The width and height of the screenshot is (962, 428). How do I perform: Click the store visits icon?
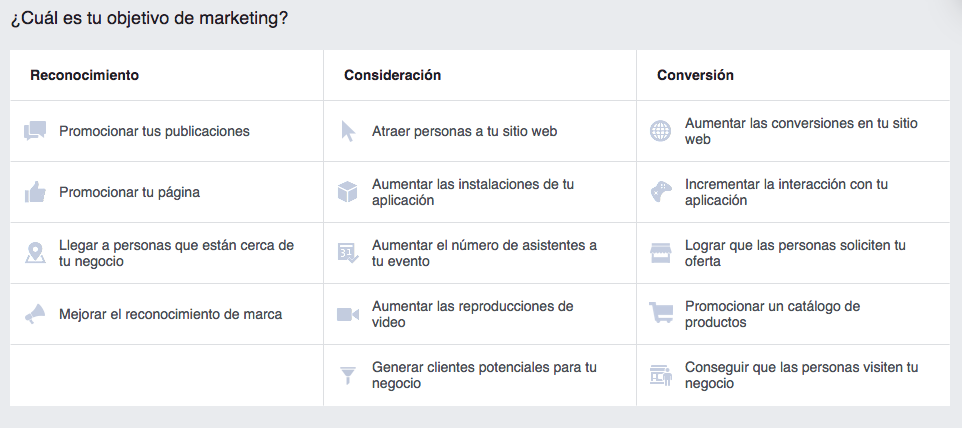661,375
